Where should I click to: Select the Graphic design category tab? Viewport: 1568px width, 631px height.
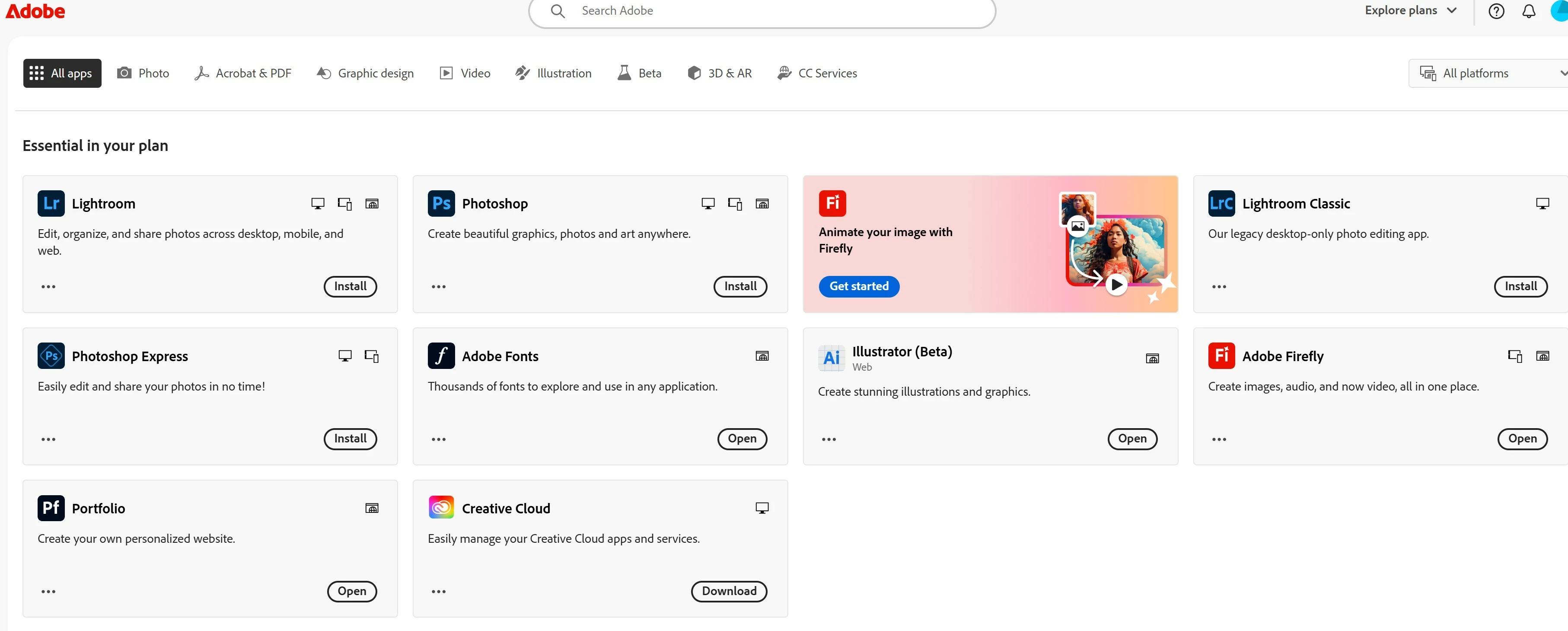pos(365,73)
